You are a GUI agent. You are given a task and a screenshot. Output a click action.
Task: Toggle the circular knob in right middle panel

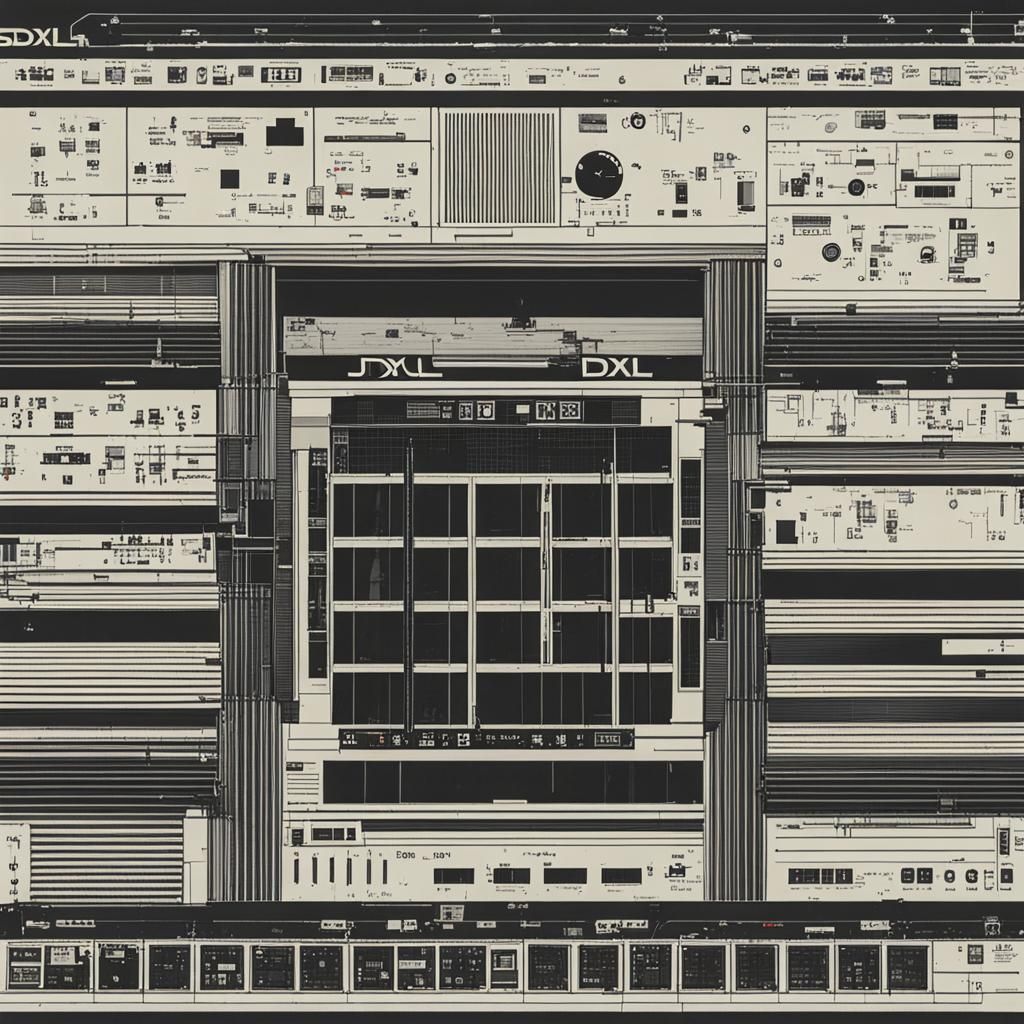[830, 251]
